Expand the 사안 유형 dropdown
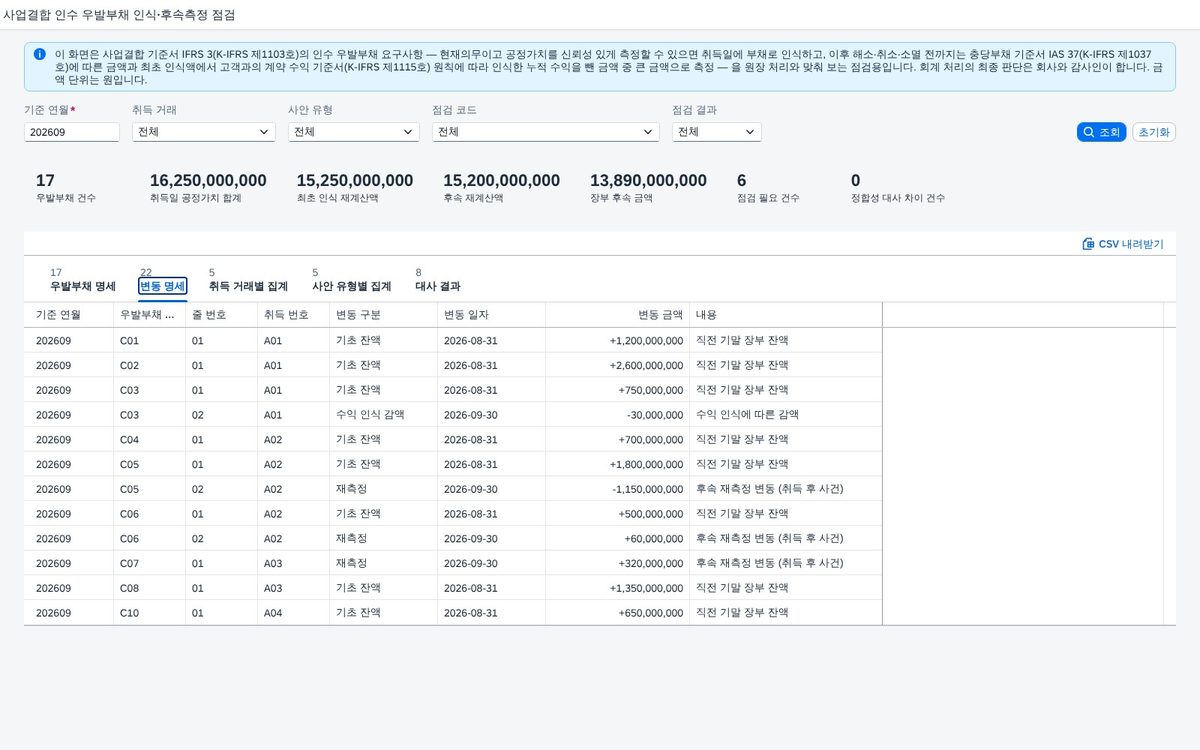The width and height of the screenshot is (1200, 750). (353, 132)
